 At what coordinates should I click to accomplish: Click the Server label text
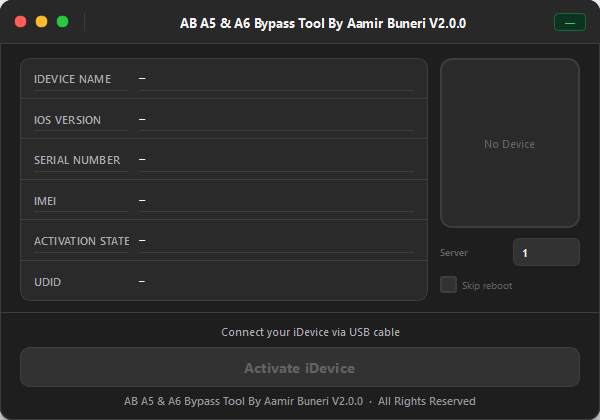pyautogui.click(x=454, y=253)
